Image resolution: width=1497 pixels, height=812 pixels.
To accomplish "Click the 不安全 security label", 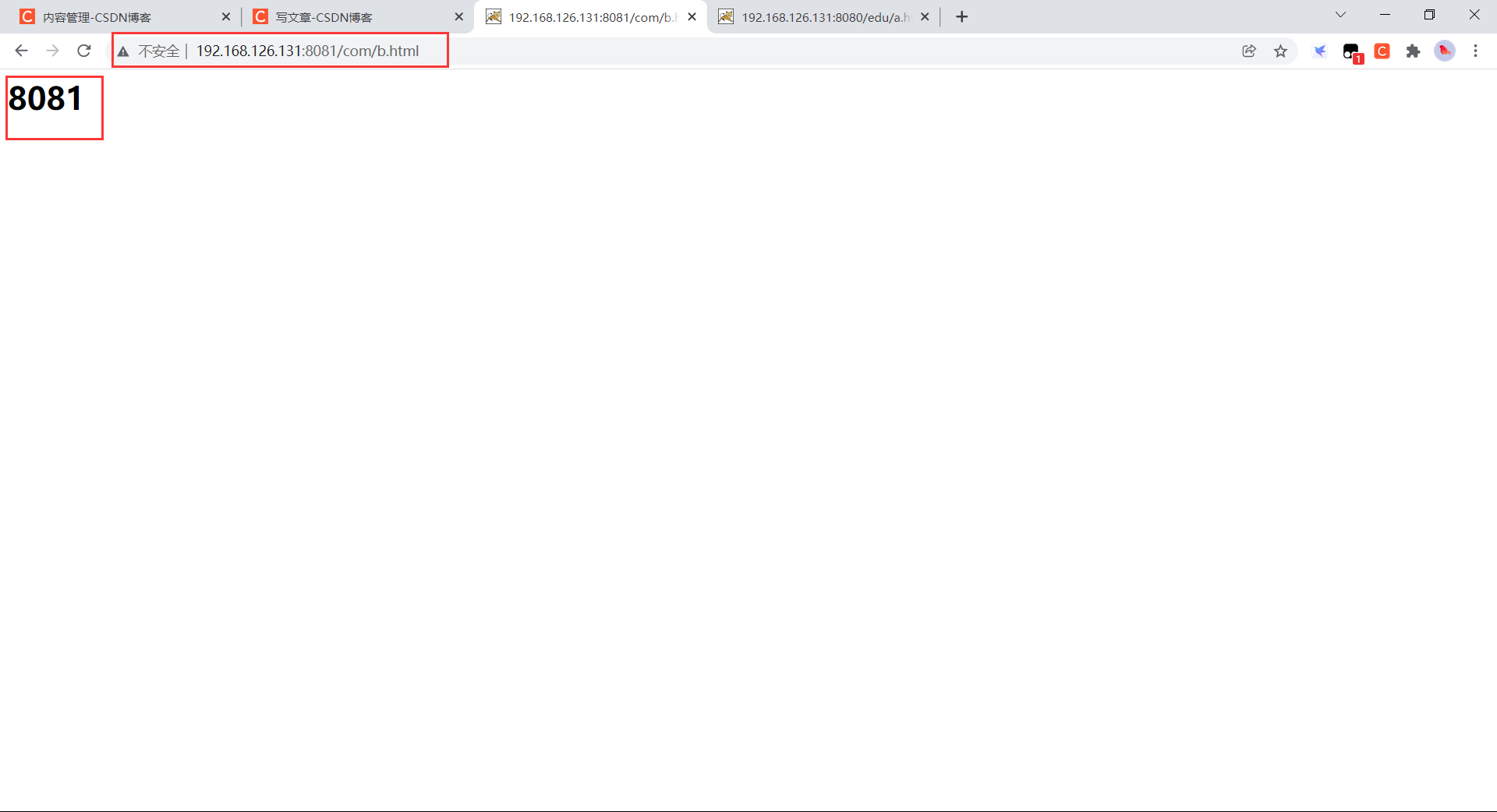I will pos(159,51).
